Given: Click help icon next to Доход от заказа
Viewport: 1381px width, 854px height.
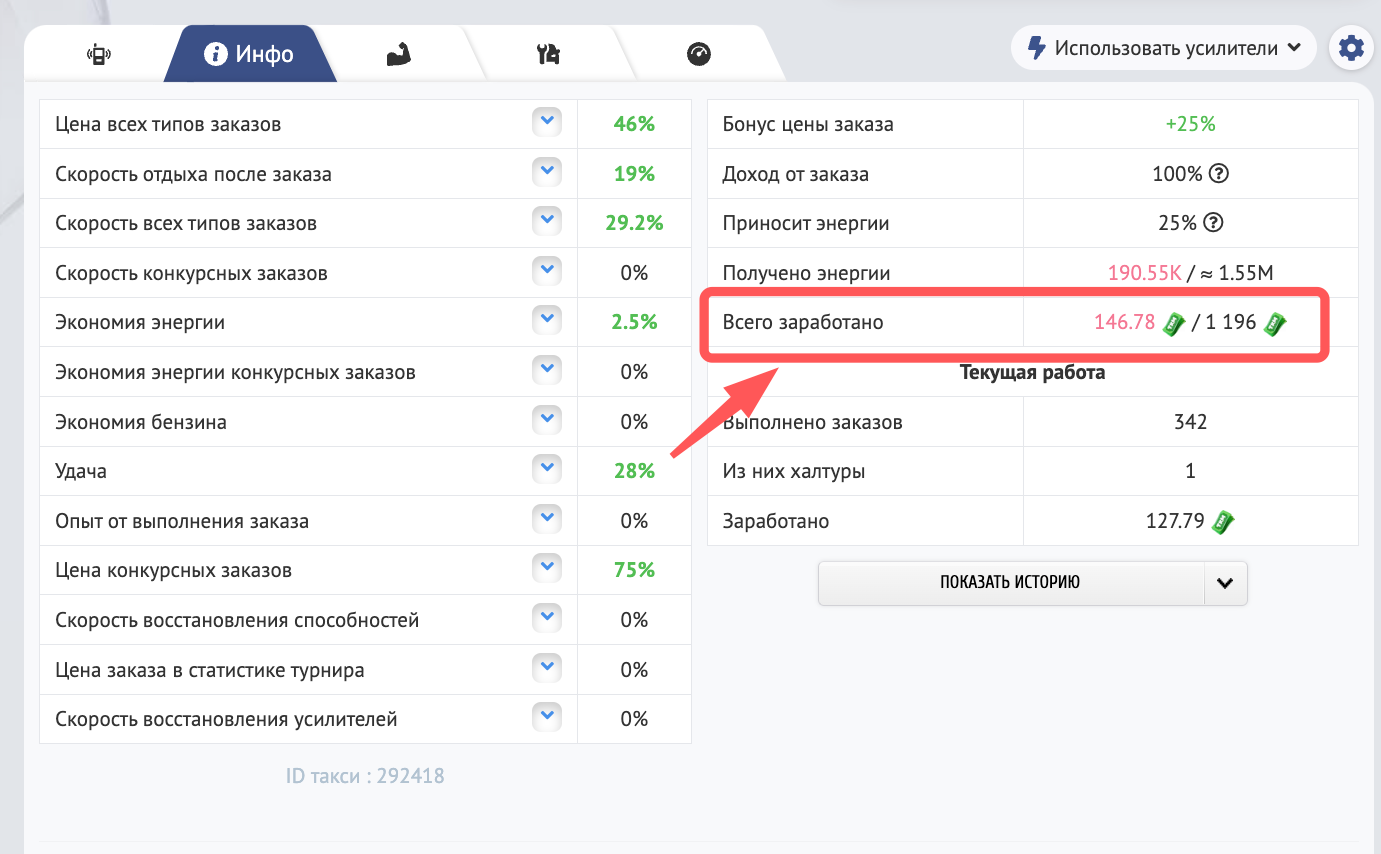Looking at the screenshot, I should pos(1218,174).
